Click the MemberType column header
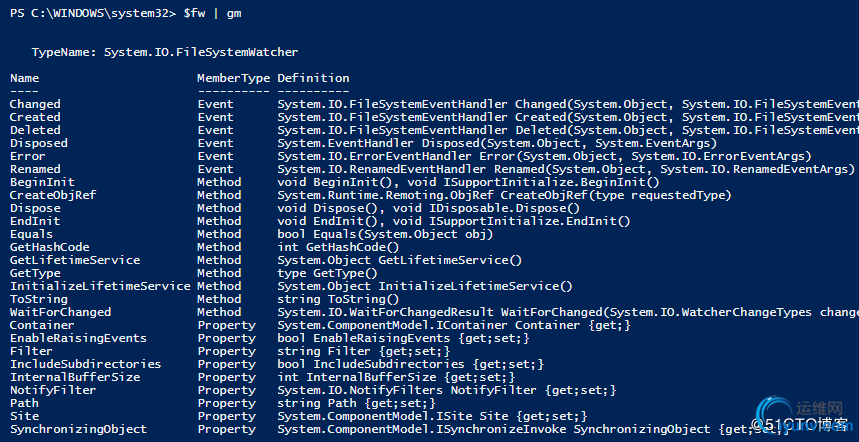 (233, 78)
